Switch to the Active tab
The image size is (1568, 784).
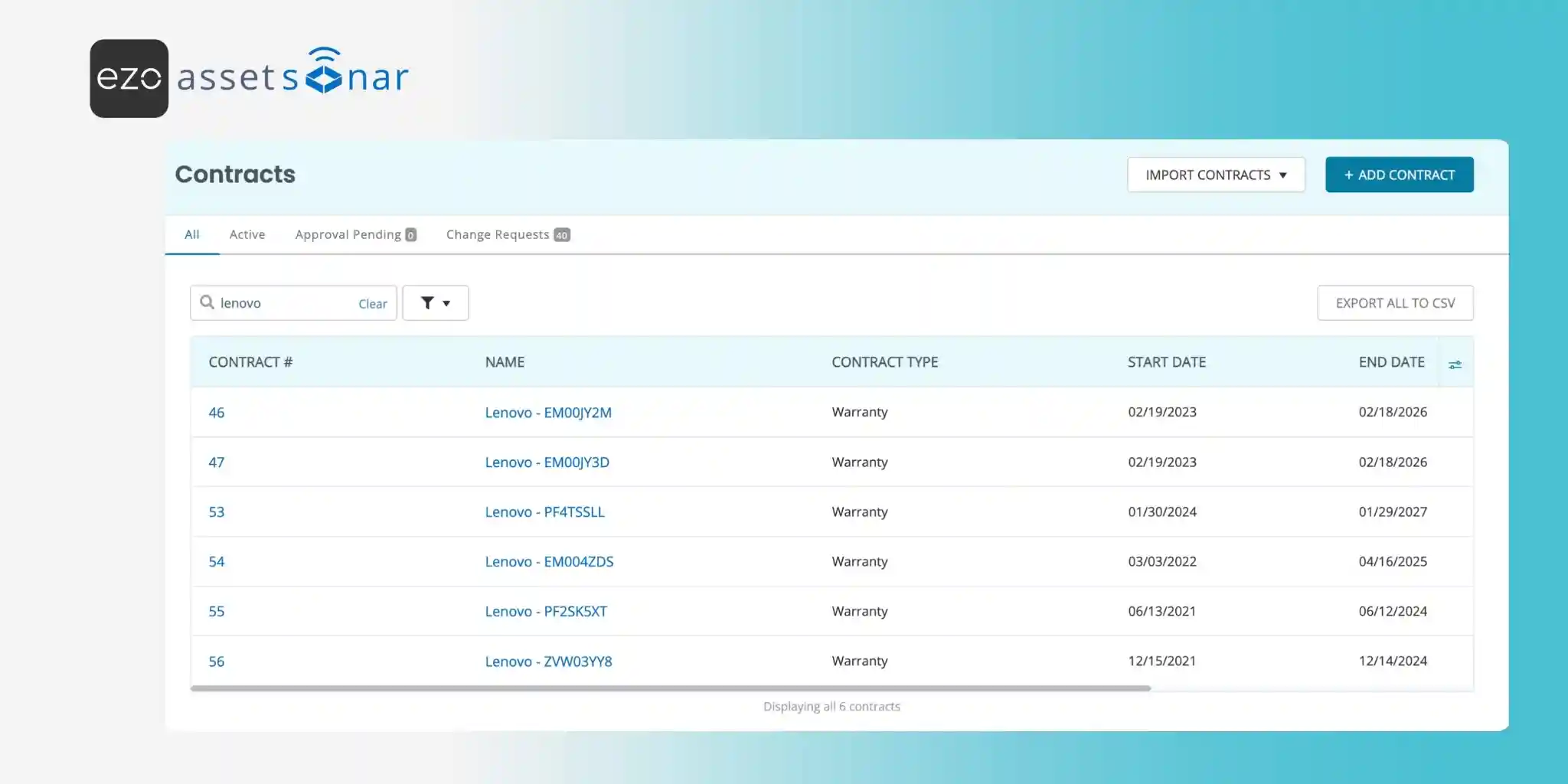click(x=247, y=234)
